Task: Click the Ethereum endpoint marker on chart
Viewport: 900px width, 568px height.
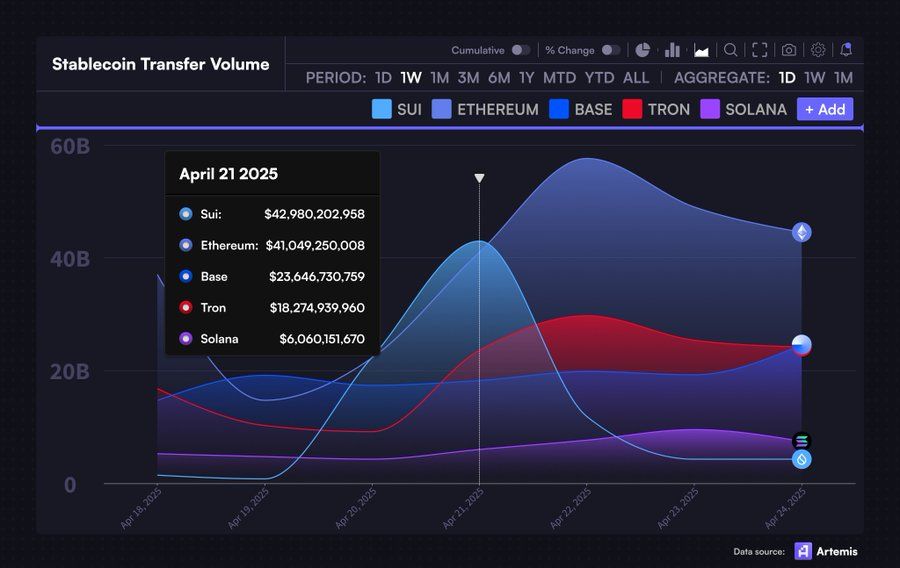Action: 802,232
